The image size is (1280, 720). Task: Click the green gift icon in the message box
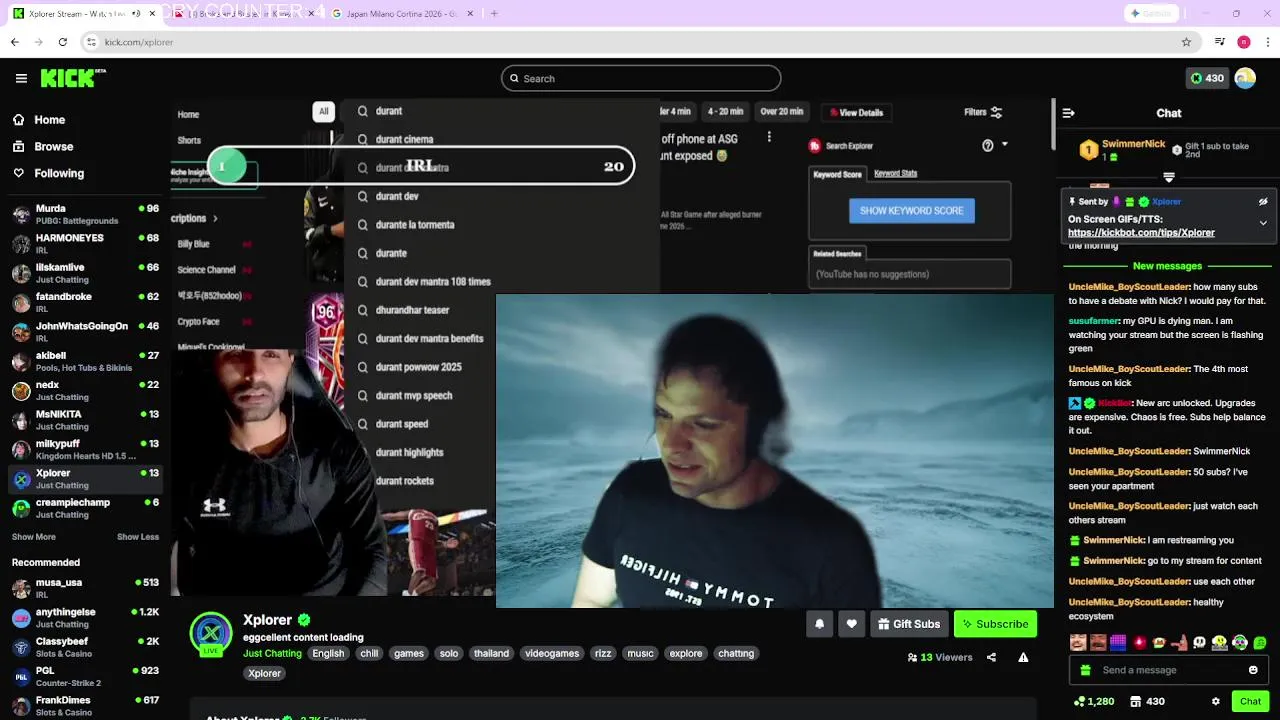point(1085,670)
